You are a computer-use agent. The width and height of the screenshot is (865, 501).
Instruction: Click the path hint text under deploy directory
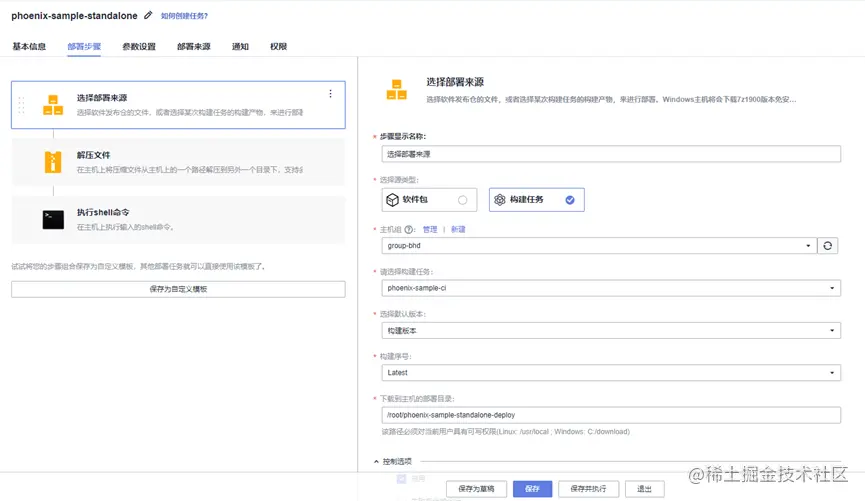[505, 431]
